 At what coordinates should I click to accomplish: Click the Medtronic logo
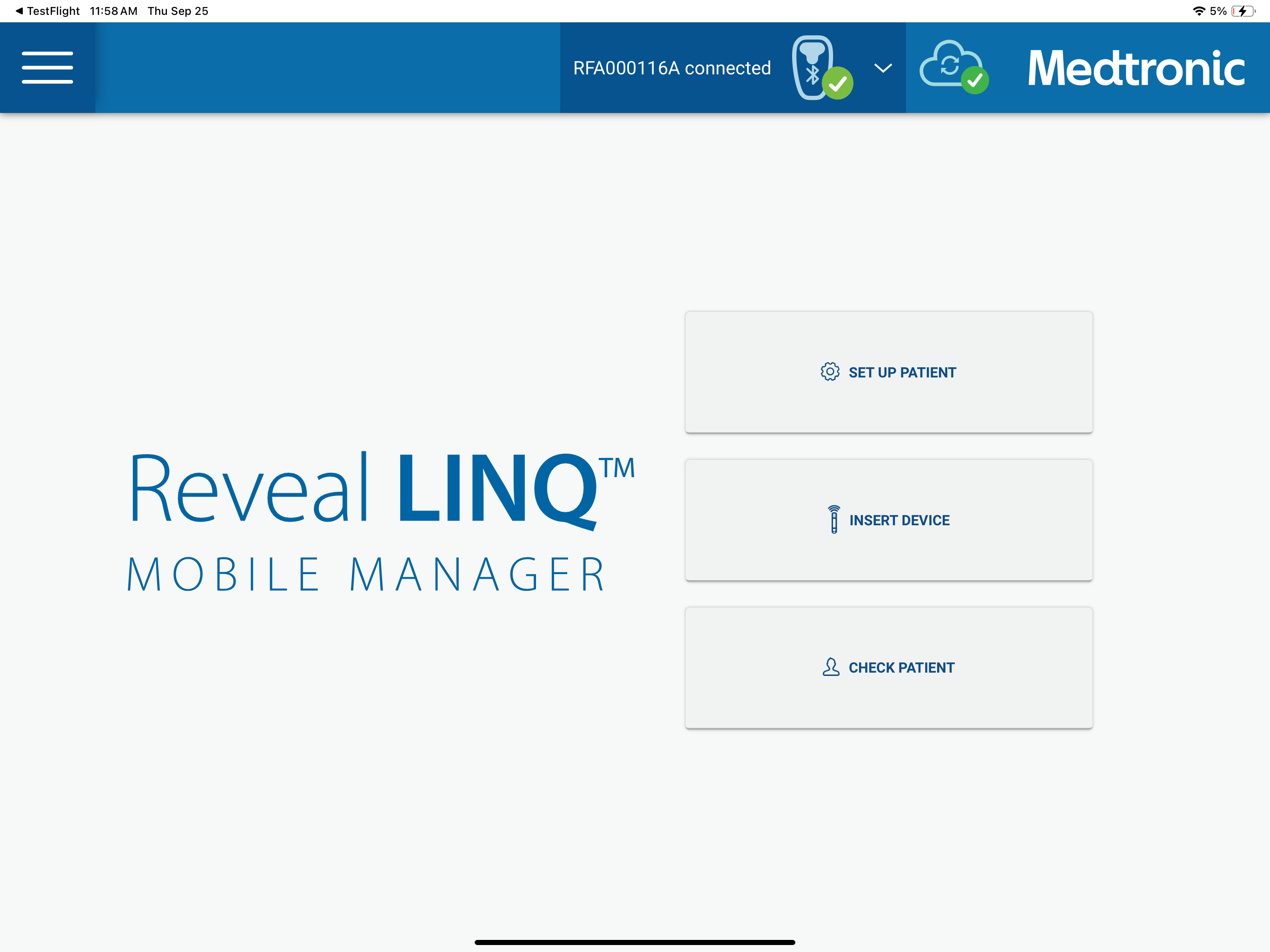tap(1136, 68)
